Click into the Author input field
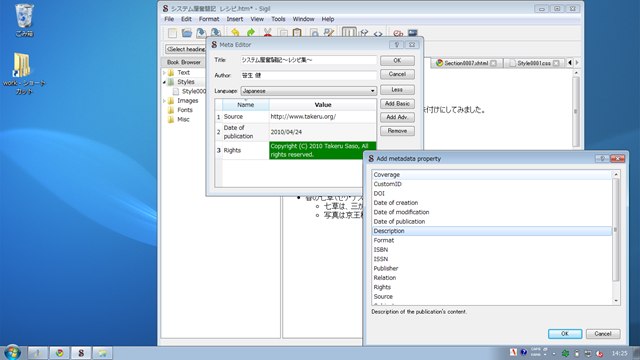 coord(309,76)
